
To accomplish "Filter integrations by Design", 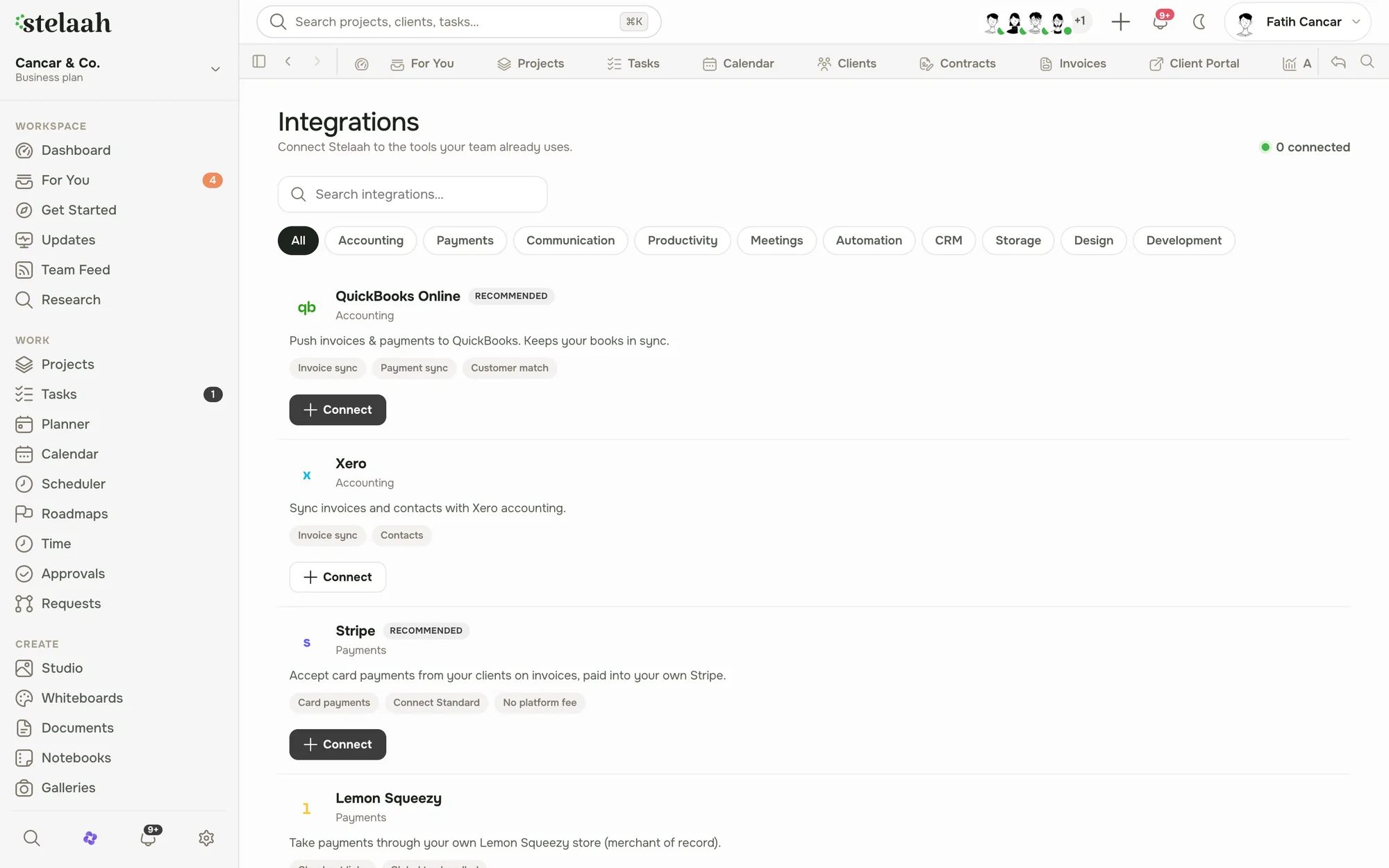I will point(1093,240).
